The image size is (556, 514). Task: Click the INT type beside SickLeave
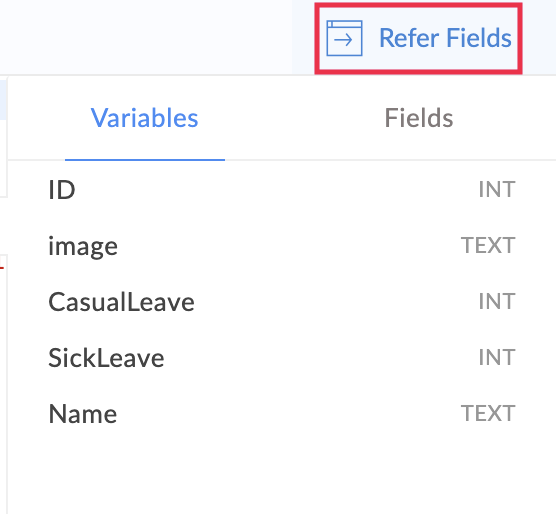497,357
